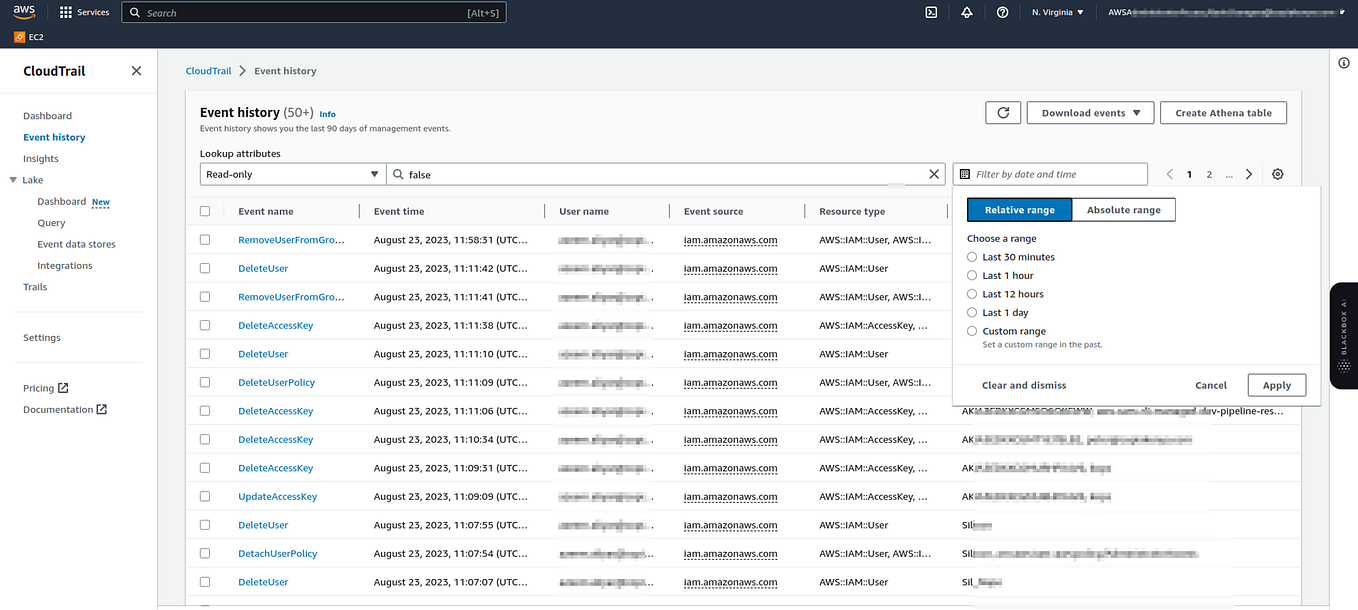Open the table preferences gear icon

click(x=1277, y=173)
